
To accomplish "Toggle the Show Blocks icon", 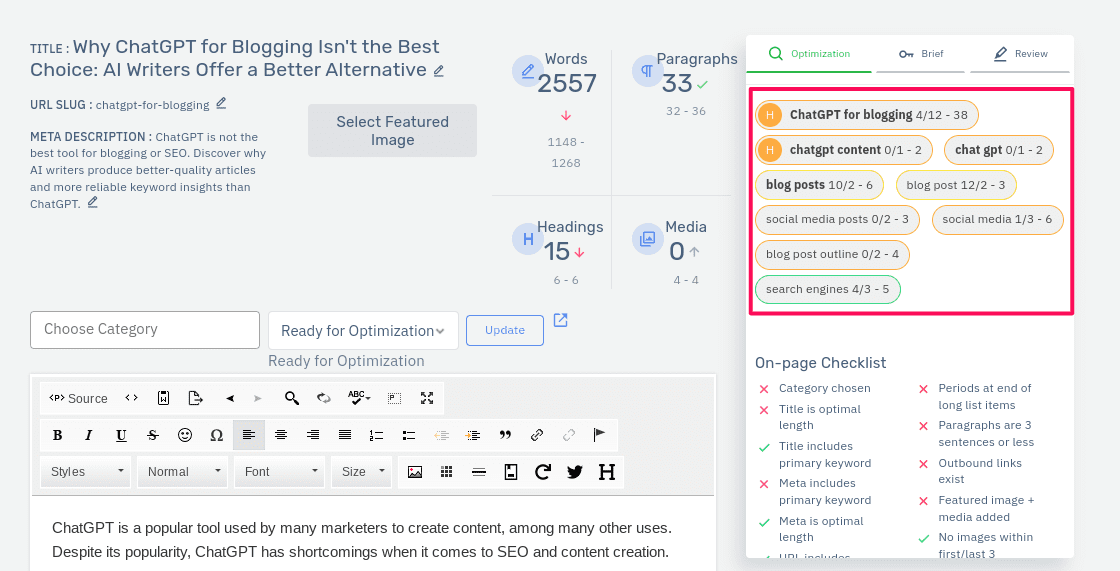I will pos(394,398).
